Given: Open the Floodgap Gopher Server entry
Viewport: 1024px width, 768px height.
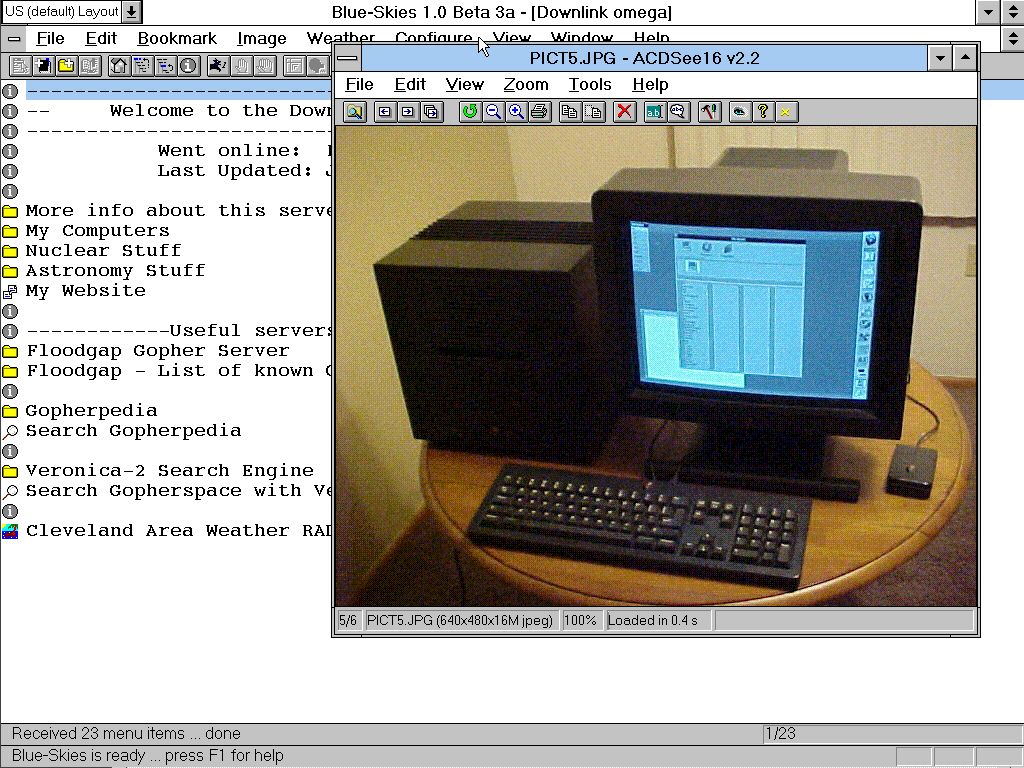Looking at the screenshot, I should tap(157, 351).
